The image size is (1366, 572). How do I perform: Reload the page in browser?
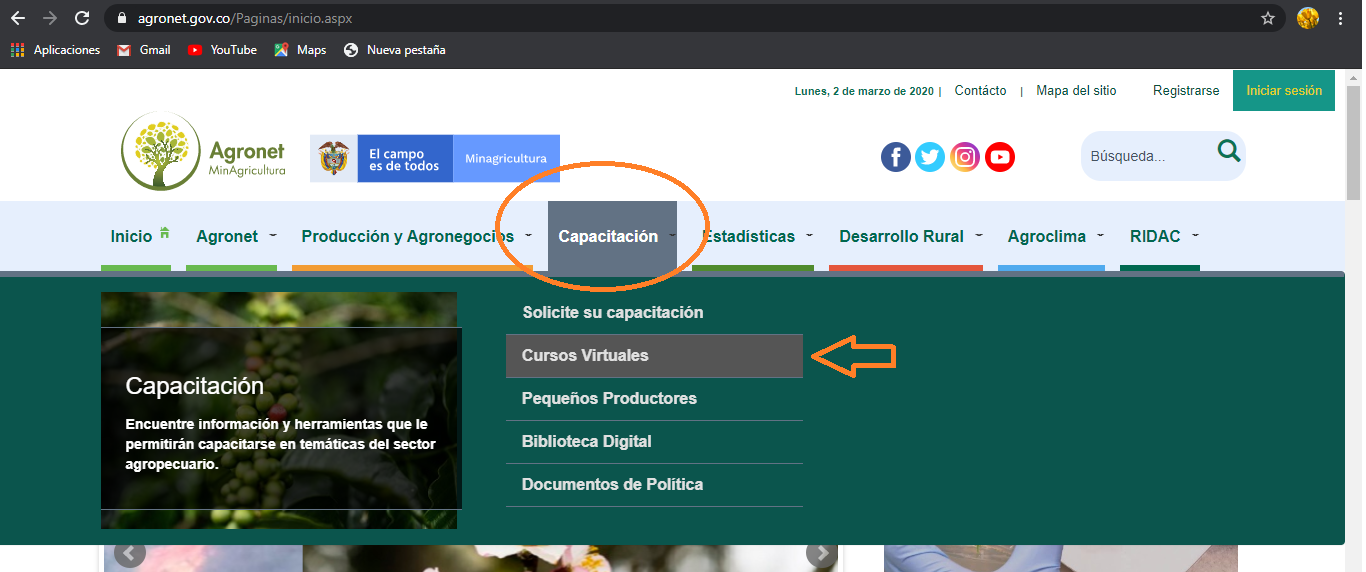[82, 18]
